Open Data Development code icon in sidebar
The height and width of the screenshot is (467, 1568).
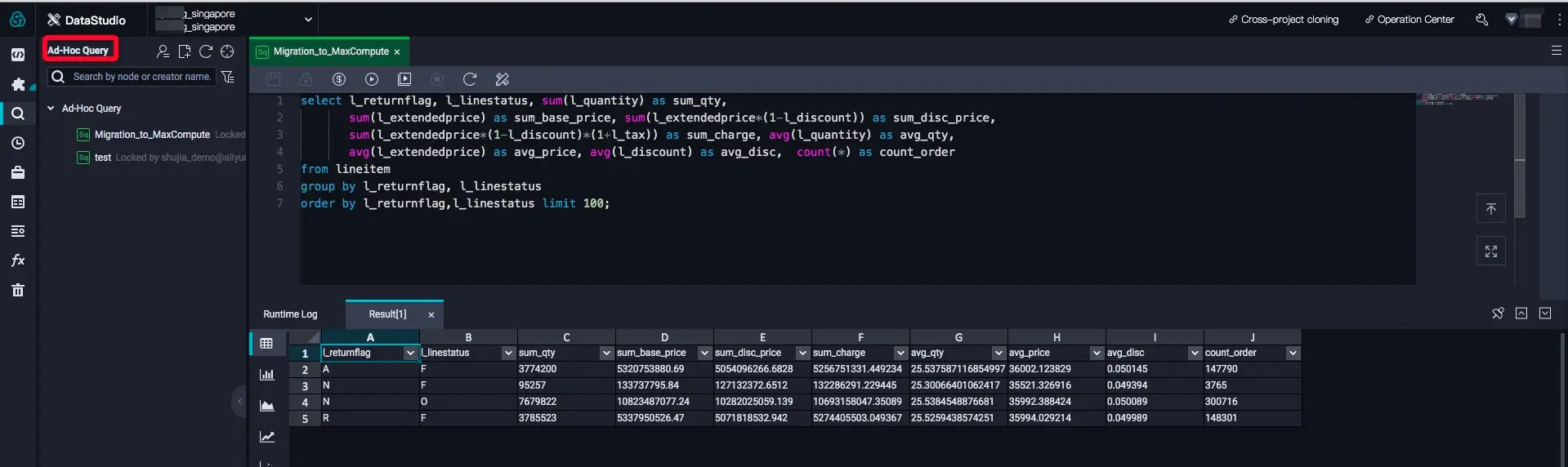pyautogui.click(x=18, y=55)
